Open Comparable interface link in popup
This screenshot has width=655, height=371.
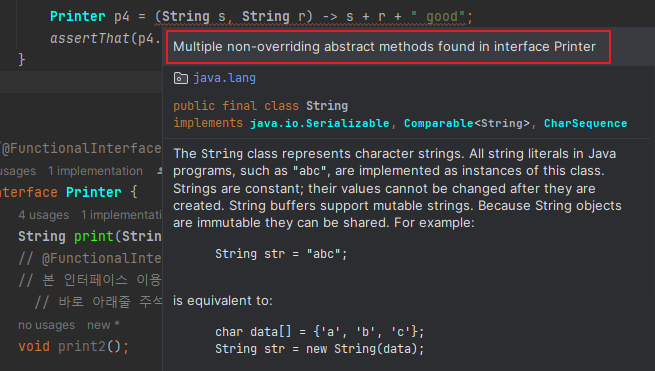pyautogui.click(x=439, y=123)
